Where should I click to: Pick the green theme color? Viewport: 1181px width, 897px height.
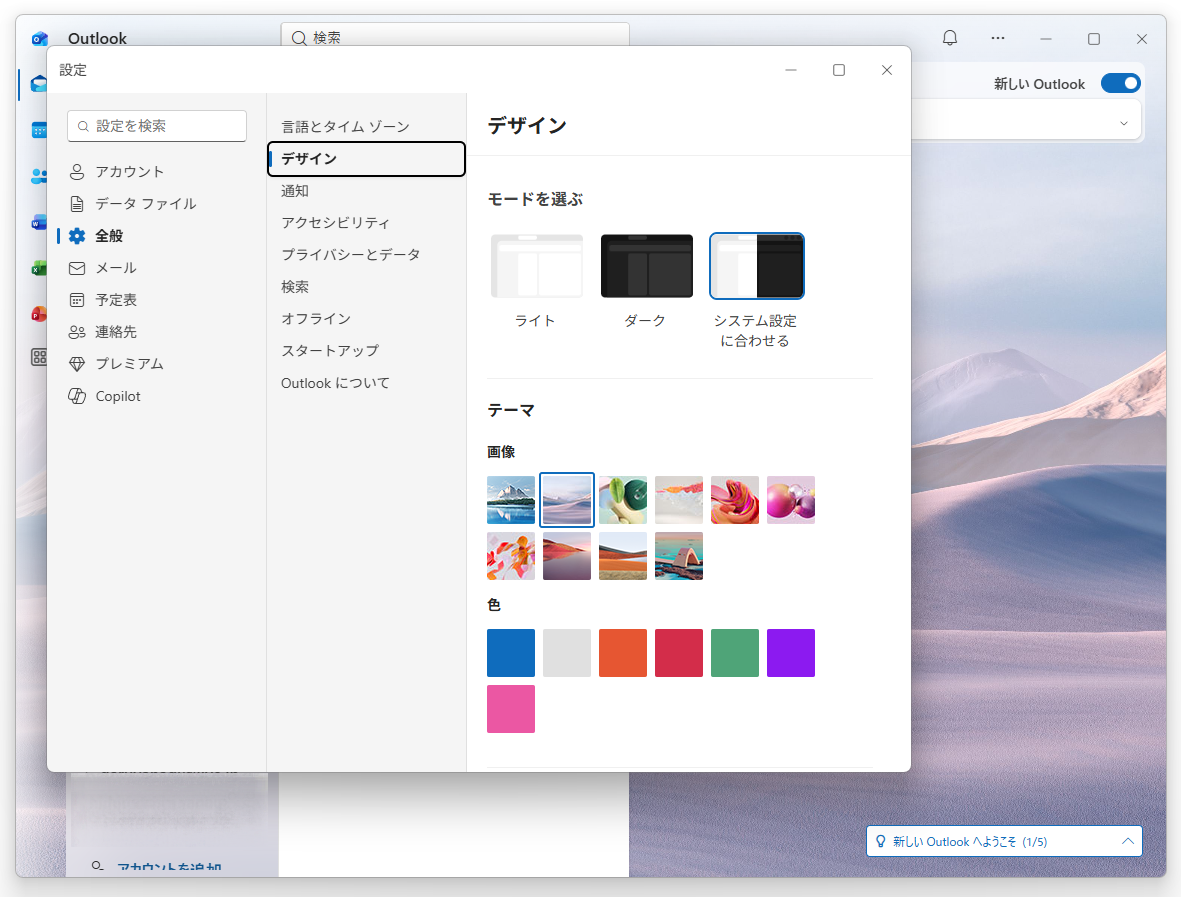coord(734,653)
